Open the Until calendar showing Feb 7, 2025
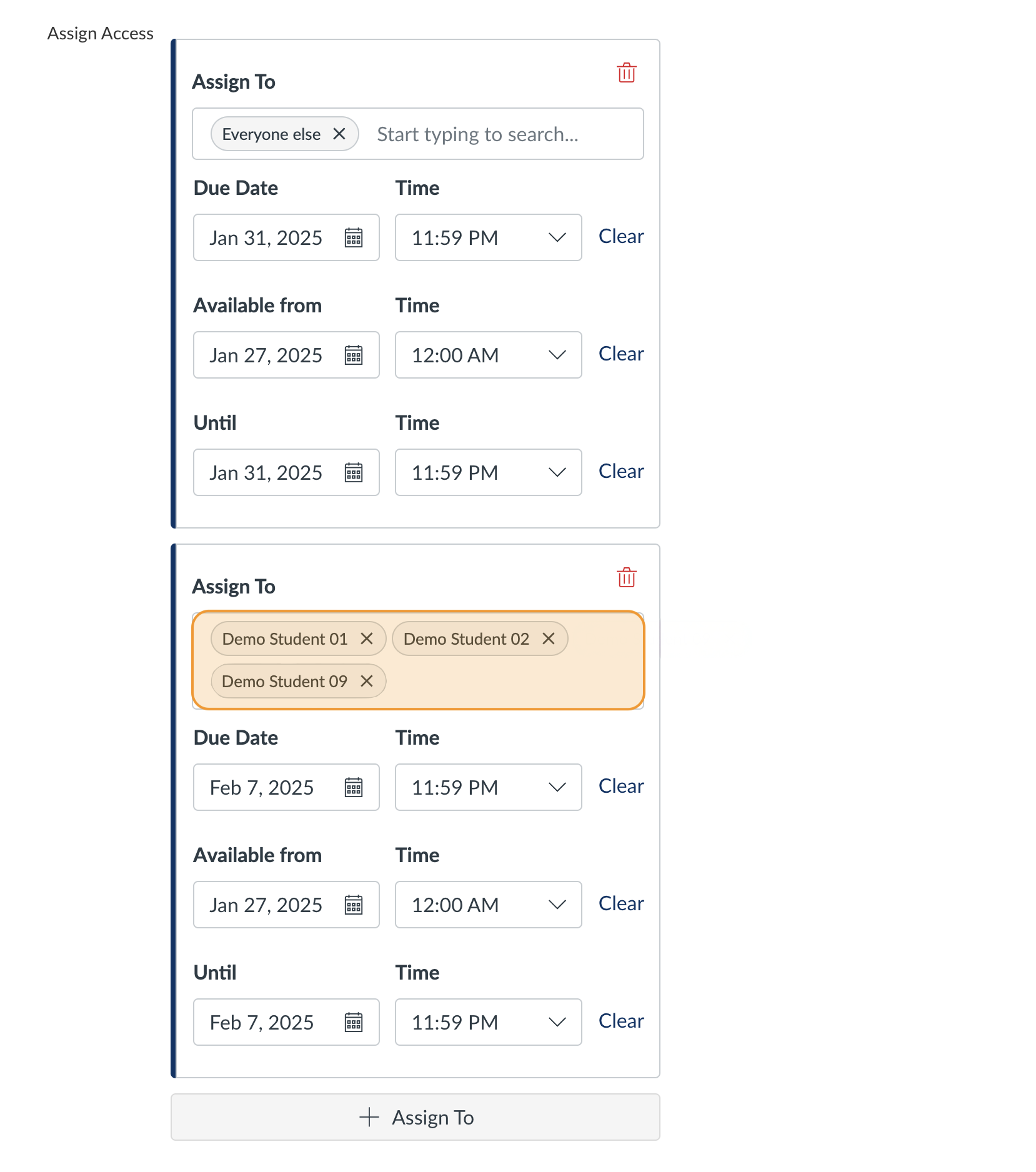This screenshot has height=1172, width=1036. click(354, 1022)
